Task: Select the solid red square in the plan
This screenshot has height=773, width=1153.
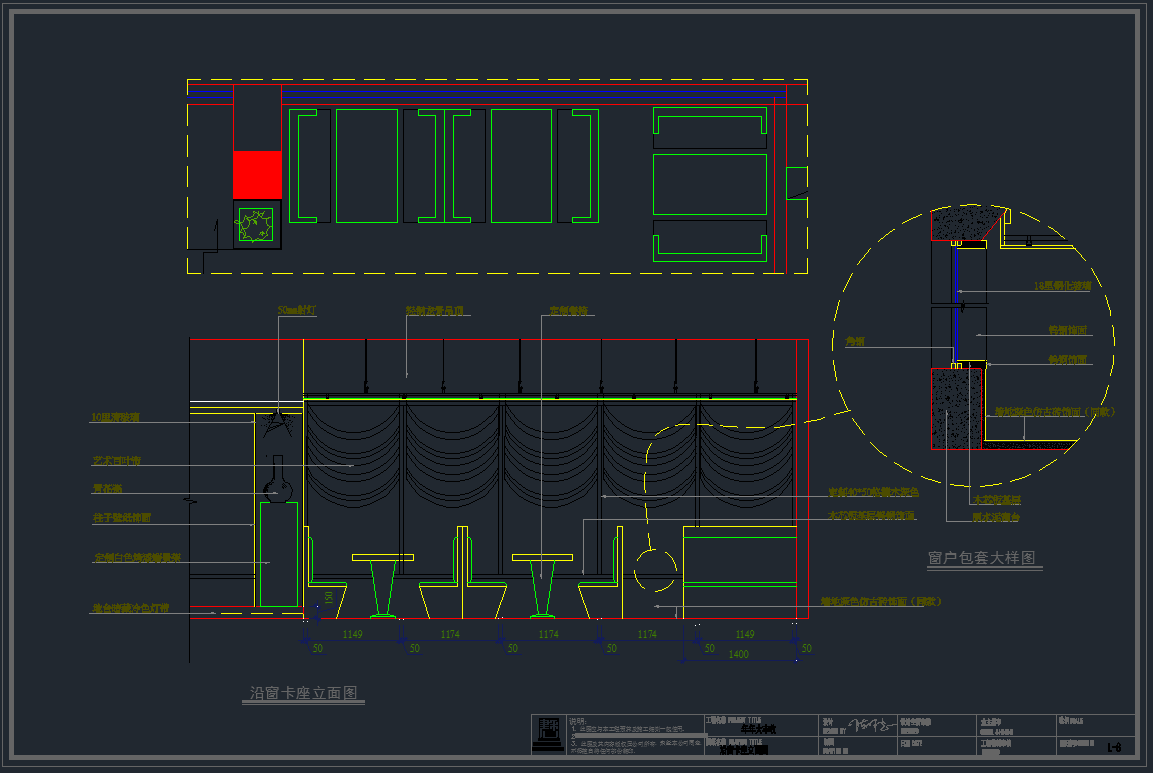Action: tap(257, 175)
